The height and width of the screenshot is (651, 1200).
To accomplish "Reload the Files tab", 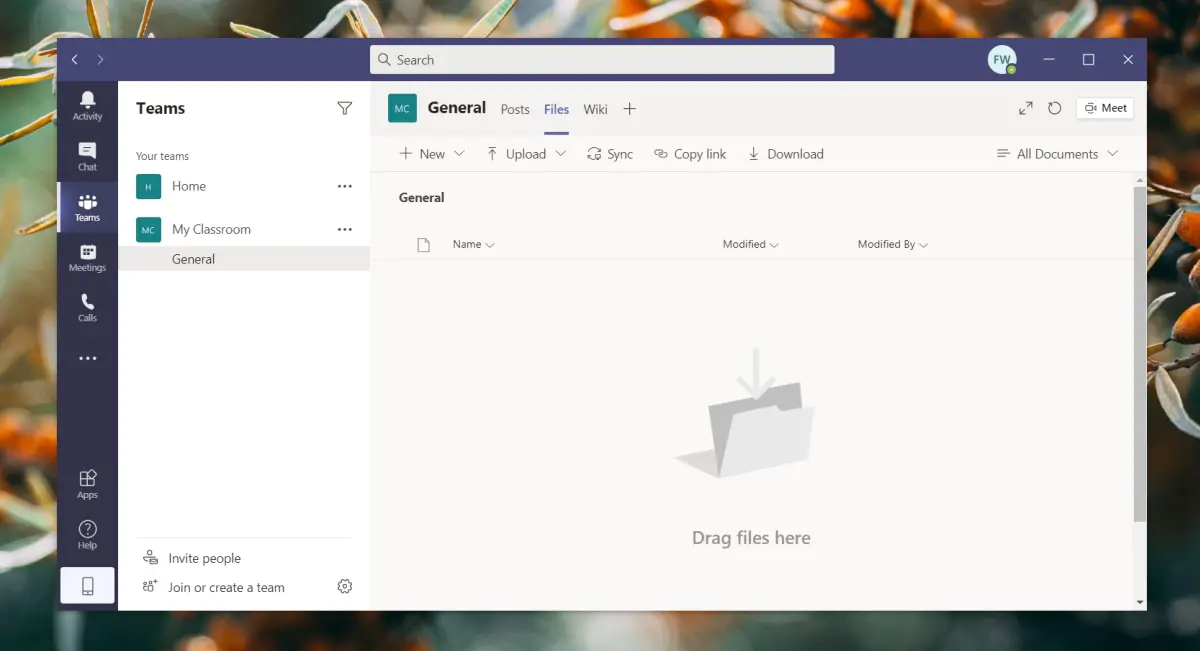I will pyautogui.click(x=1054, y=108).
